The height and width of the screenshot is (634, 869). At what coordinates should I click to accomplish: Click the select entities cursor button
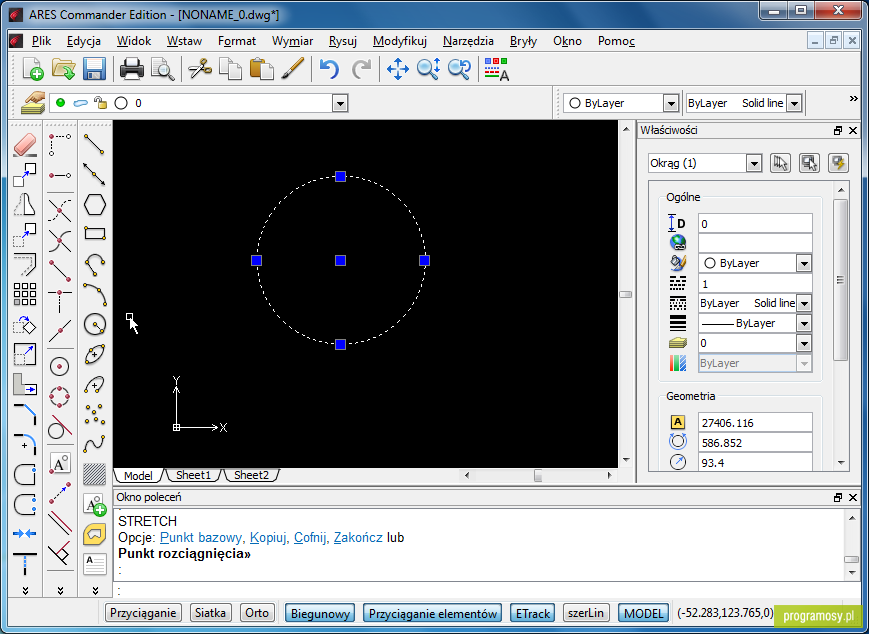point(780,163)
